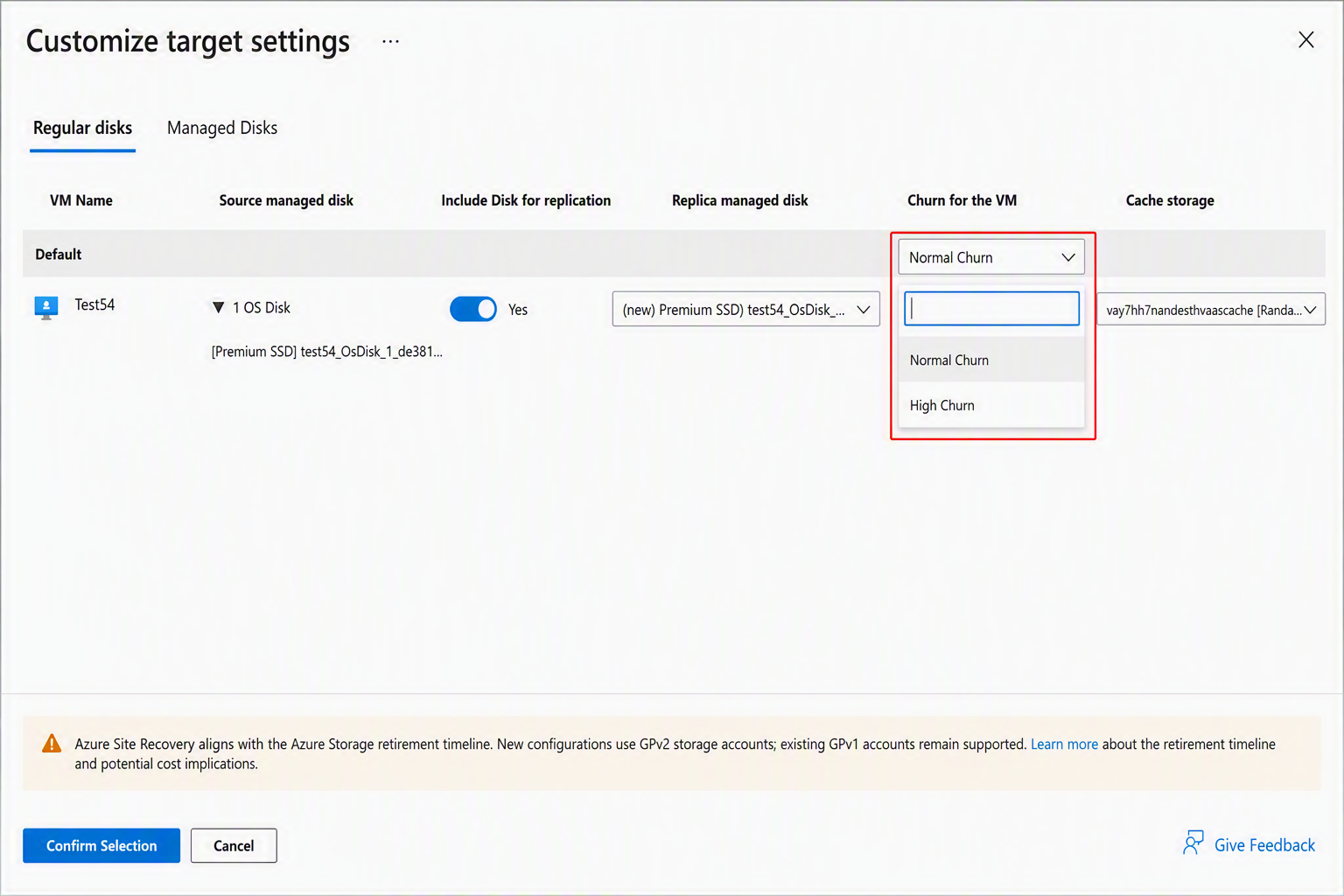
Task: Open the Cache storage dropdown
Action: pyautogui.click(x=1211, y=309)
